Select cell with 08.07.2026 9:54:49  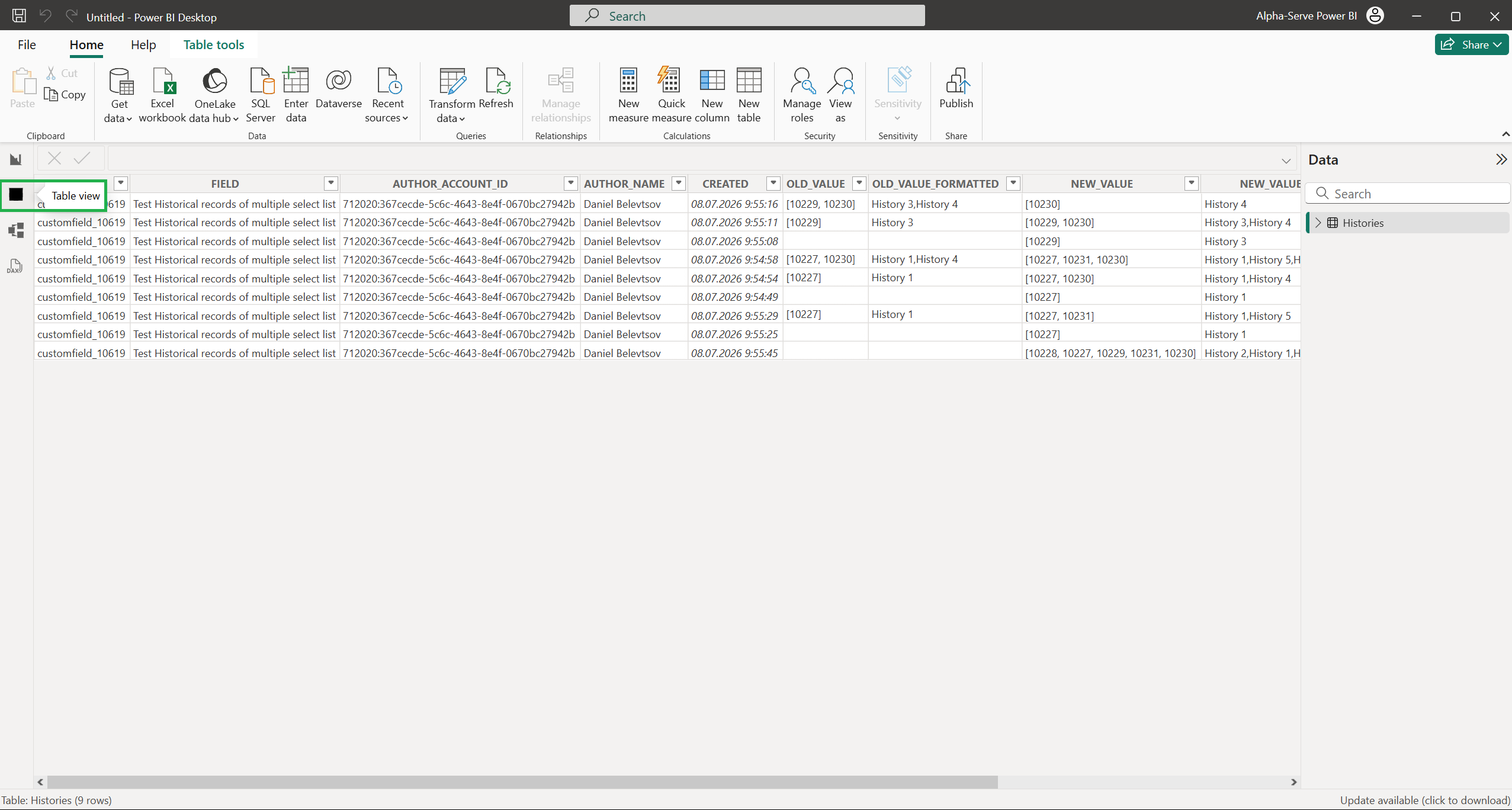(735, 297)
